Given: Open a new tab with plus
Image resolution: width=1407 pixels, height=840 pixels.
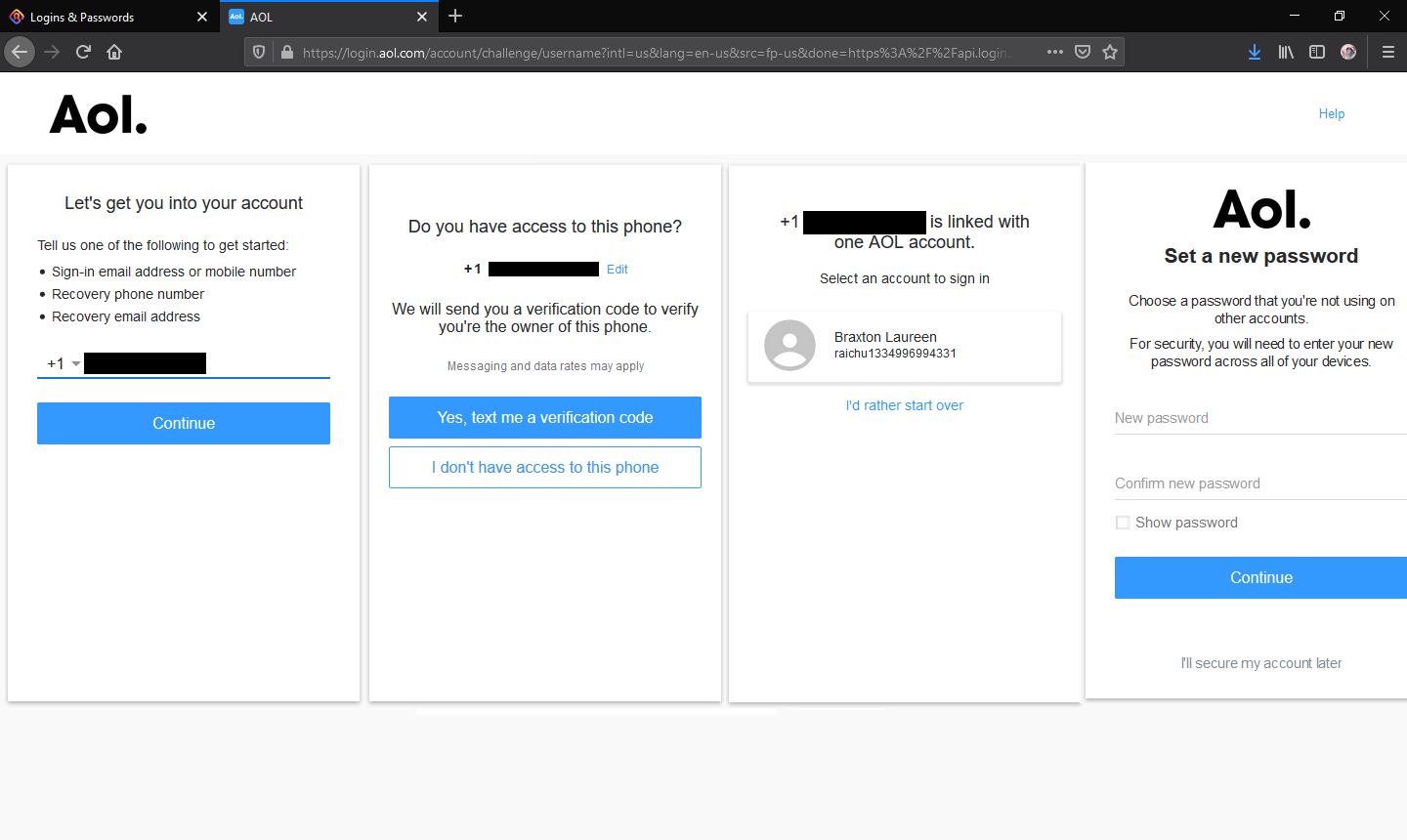Looking at the screenshot, I should [455, 16].
